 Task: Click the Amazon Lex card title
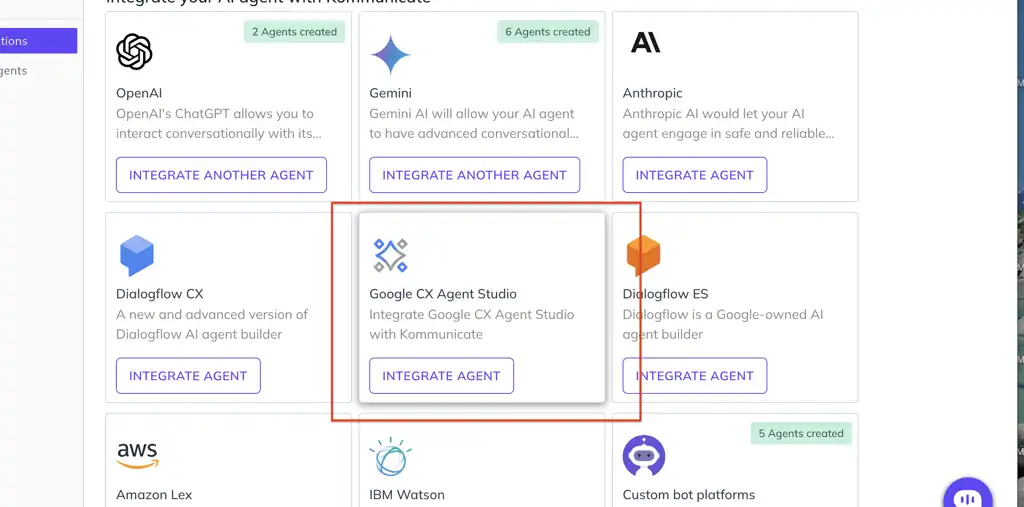(154, 495)
